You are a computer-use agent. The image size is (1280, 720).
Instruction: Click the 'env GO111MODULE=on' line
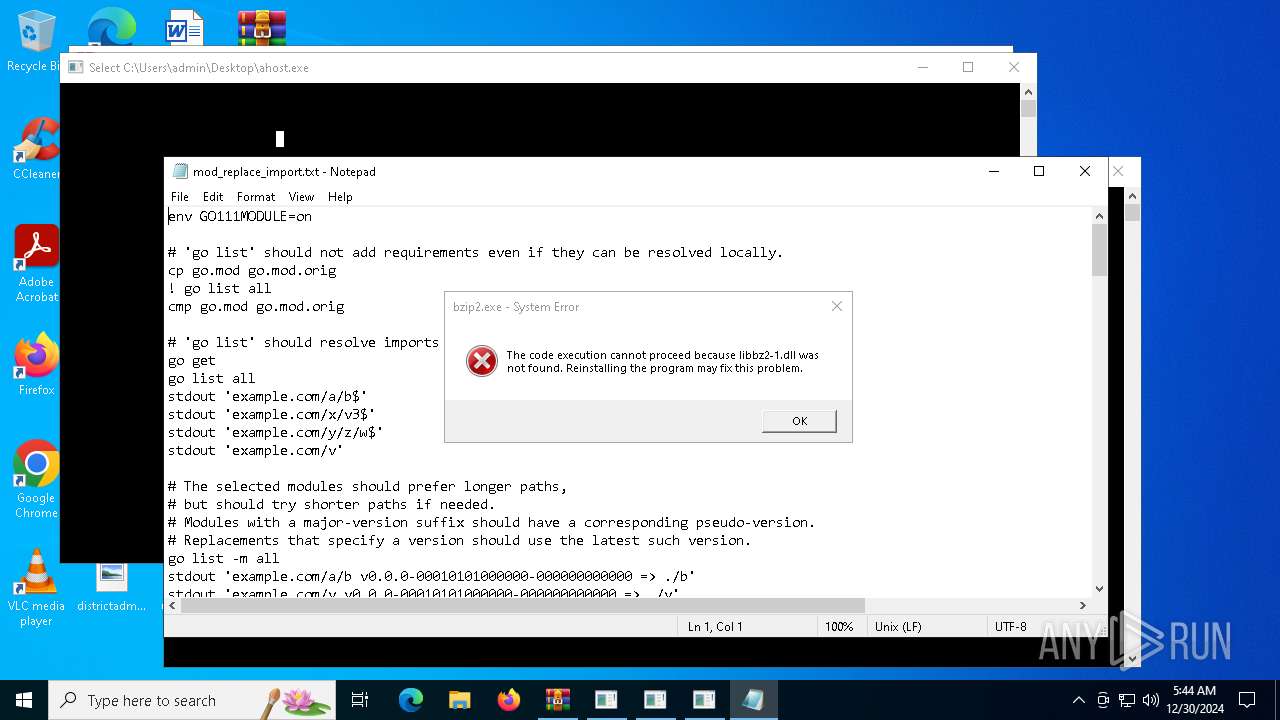(x=240, y=216)
